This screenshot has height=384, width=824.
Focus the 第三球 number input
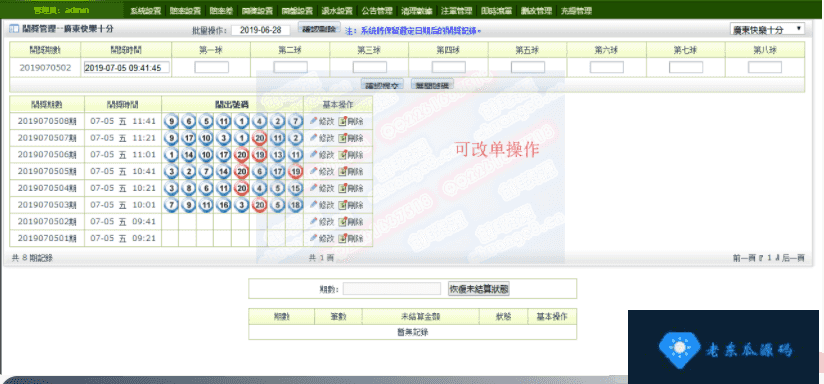click(370, 67)
